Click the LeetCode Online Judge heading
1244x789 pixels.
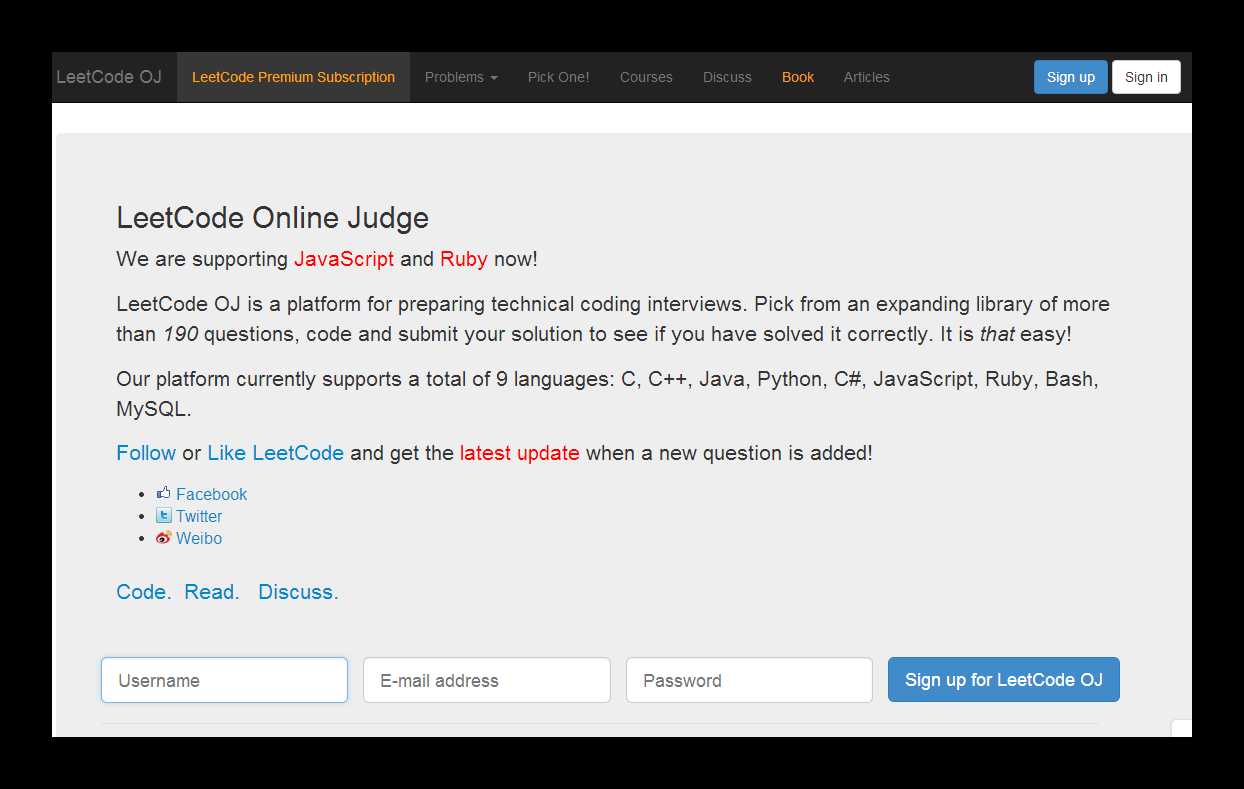coord(272,218)
